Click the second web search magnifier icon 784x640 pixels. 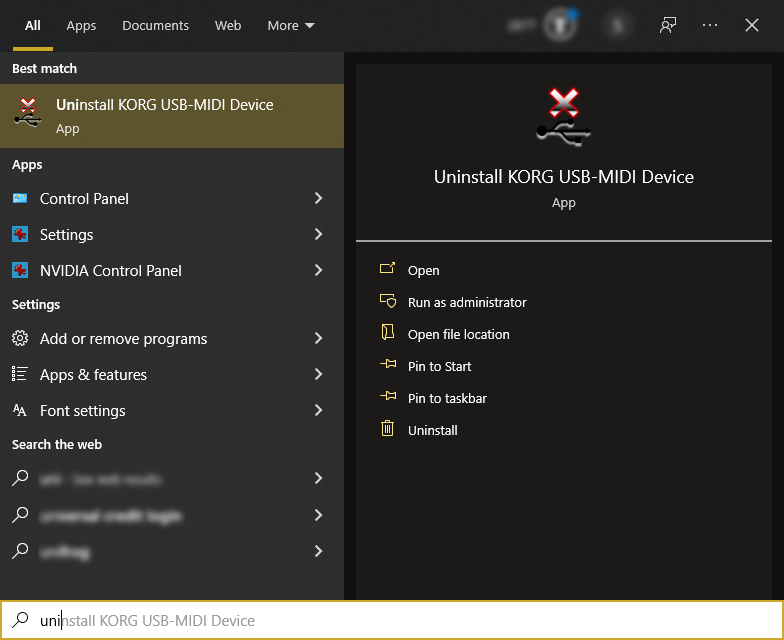click(x=20, y=514)
